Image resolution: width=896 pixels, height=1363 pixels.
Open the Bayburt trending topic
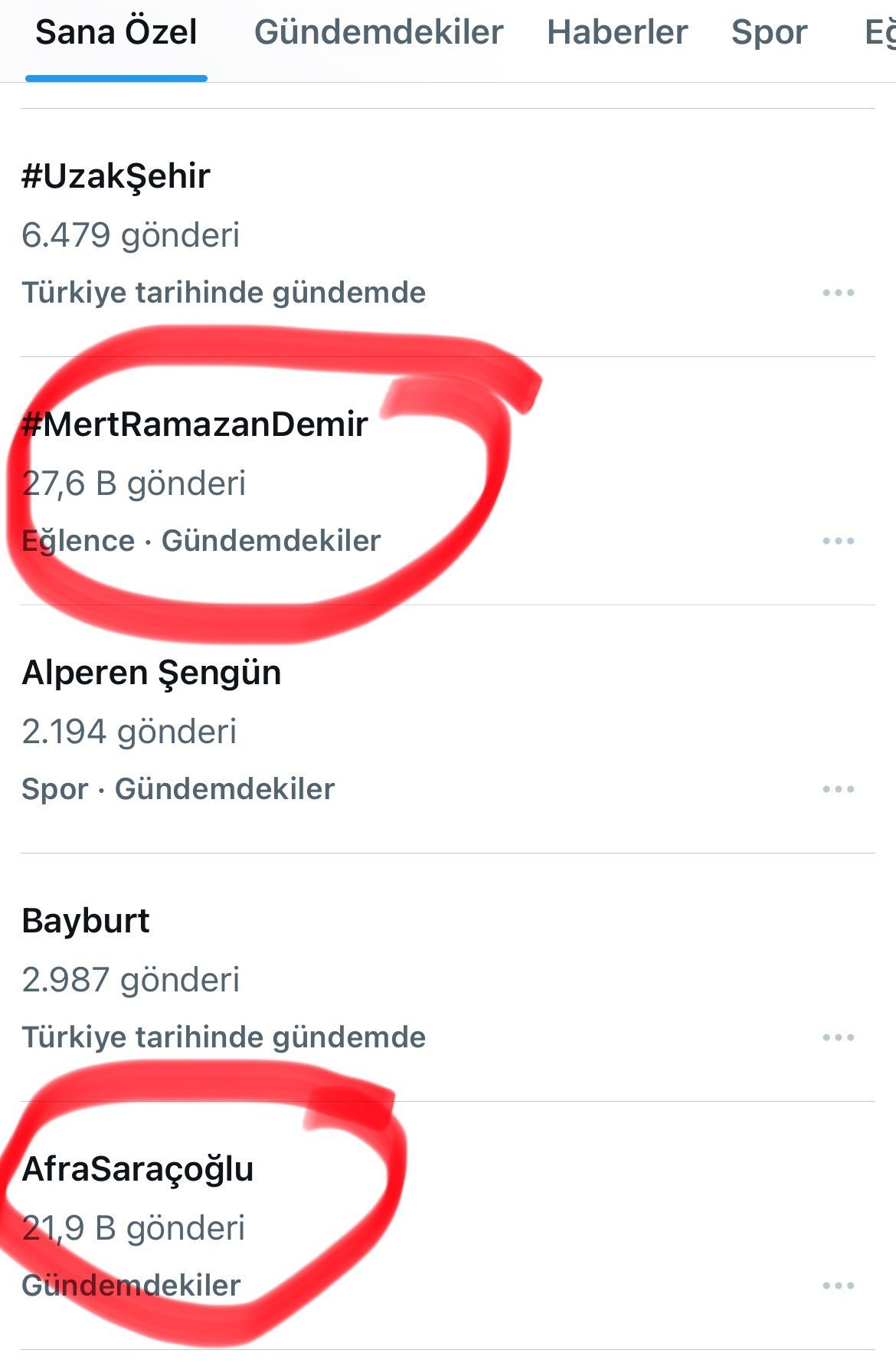click(86, 921)
